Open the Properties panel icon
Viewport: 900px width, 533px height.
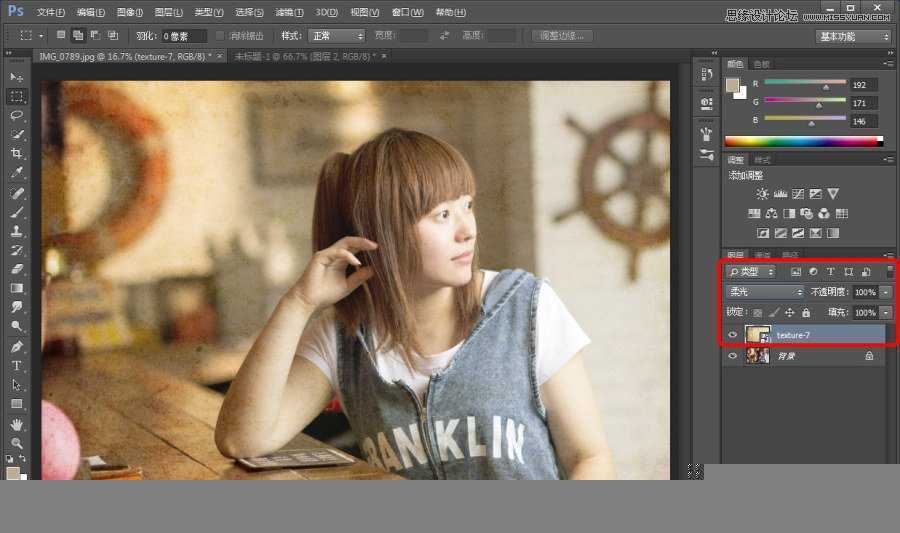pos(707,103)
